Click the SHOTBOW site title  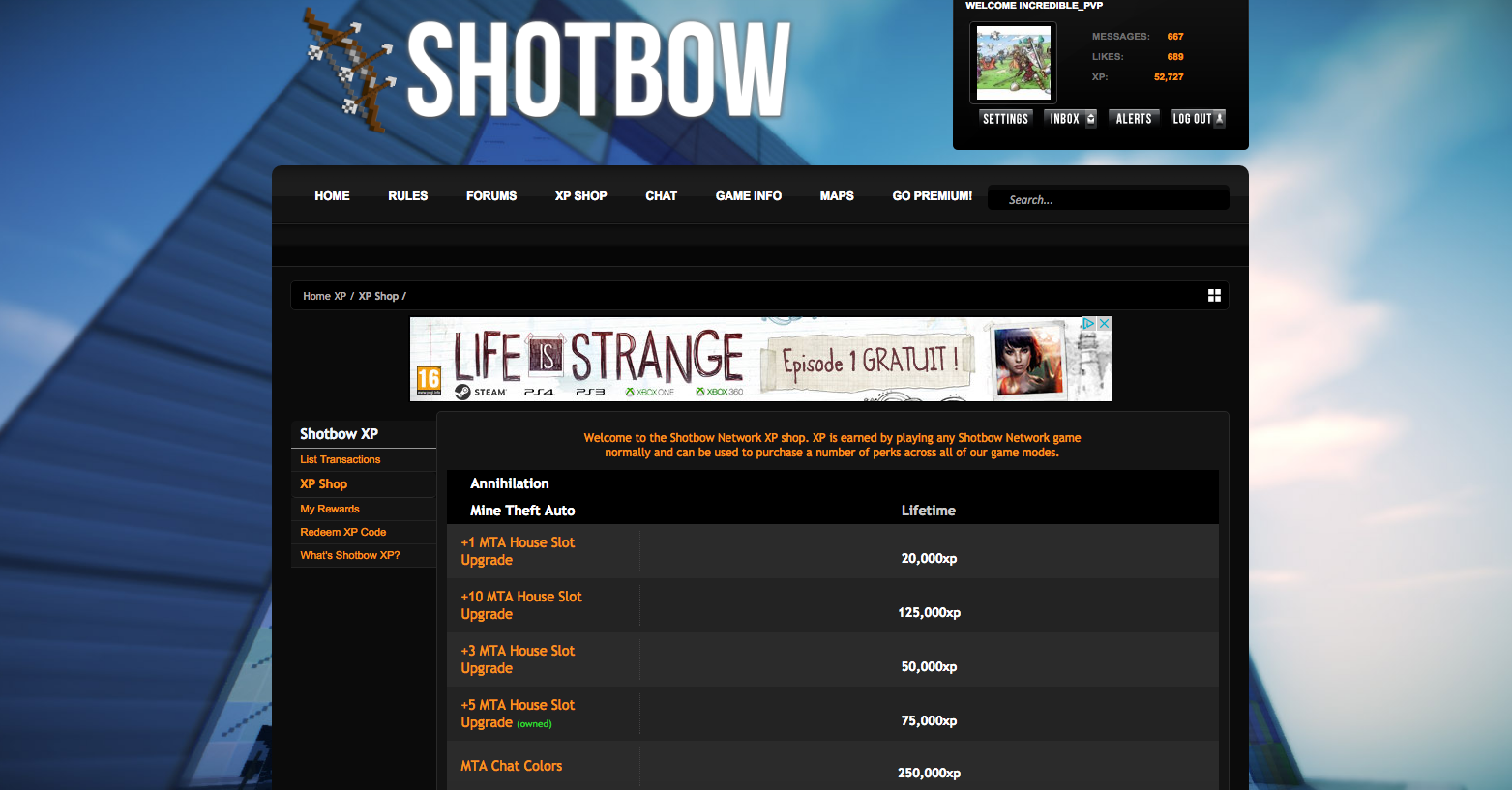(599, 70)
